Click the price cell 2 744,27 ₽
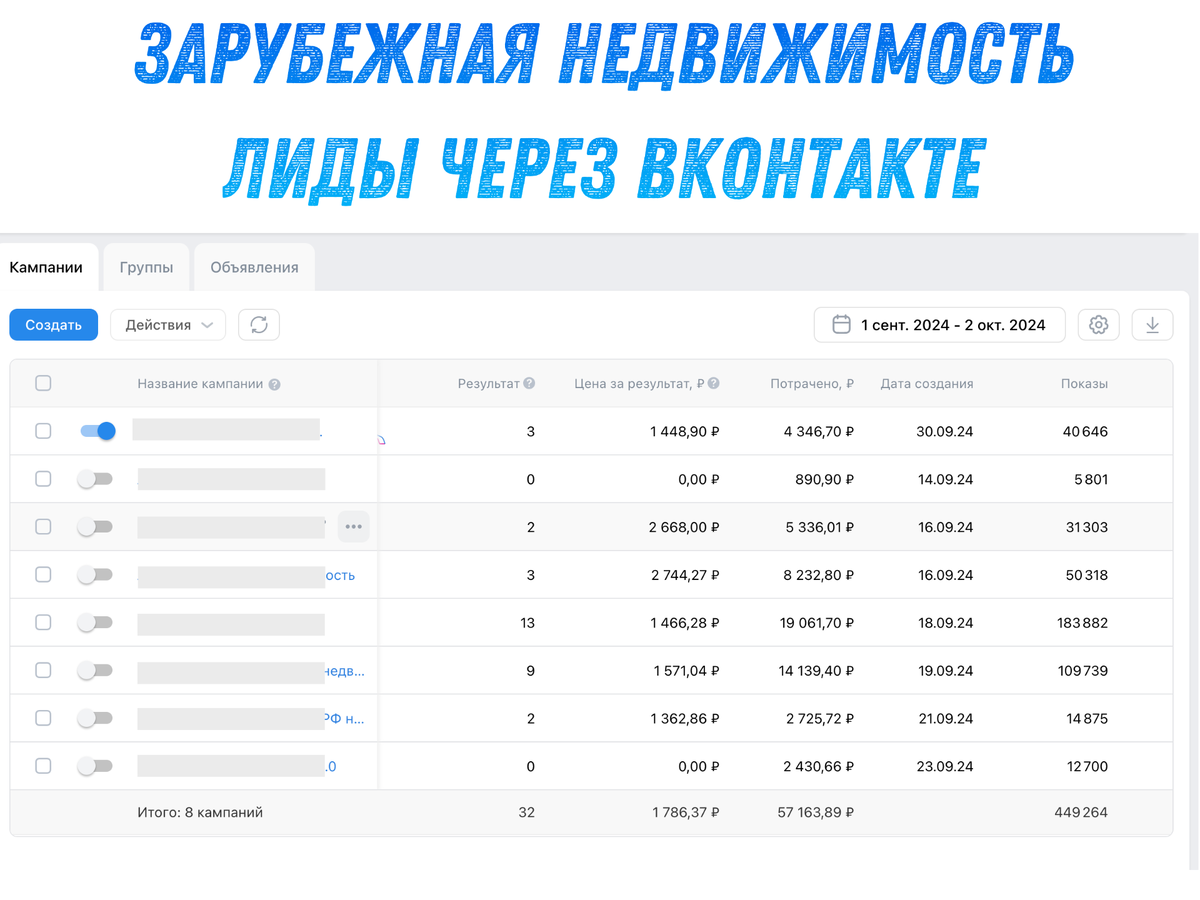This screenshot has height=900, width=1200. [x=685, y=575]
